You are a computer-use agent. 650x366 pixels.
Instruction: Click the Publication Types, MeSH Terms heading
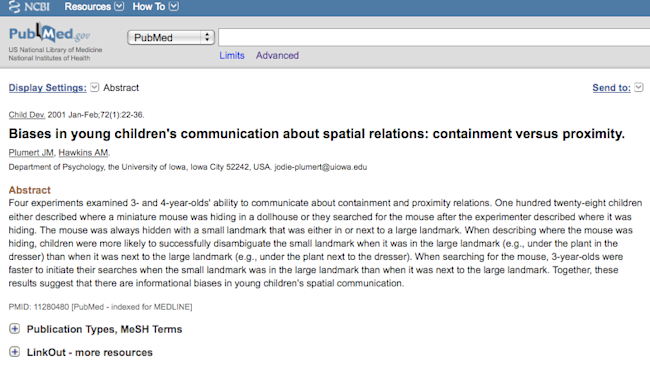click(x=104, y=329)
